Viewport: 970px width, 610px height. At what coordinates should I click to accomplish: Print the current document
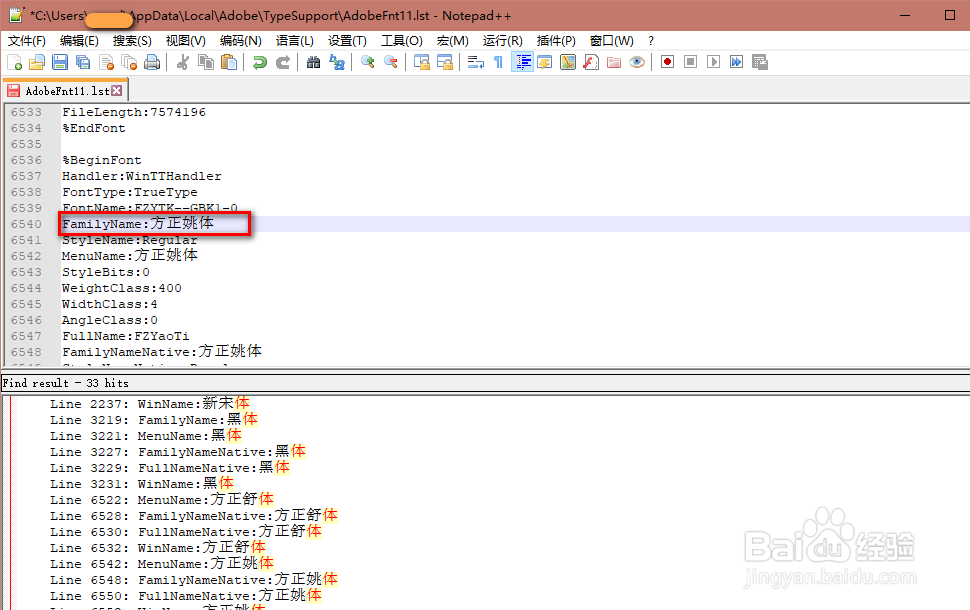point(152,62)
